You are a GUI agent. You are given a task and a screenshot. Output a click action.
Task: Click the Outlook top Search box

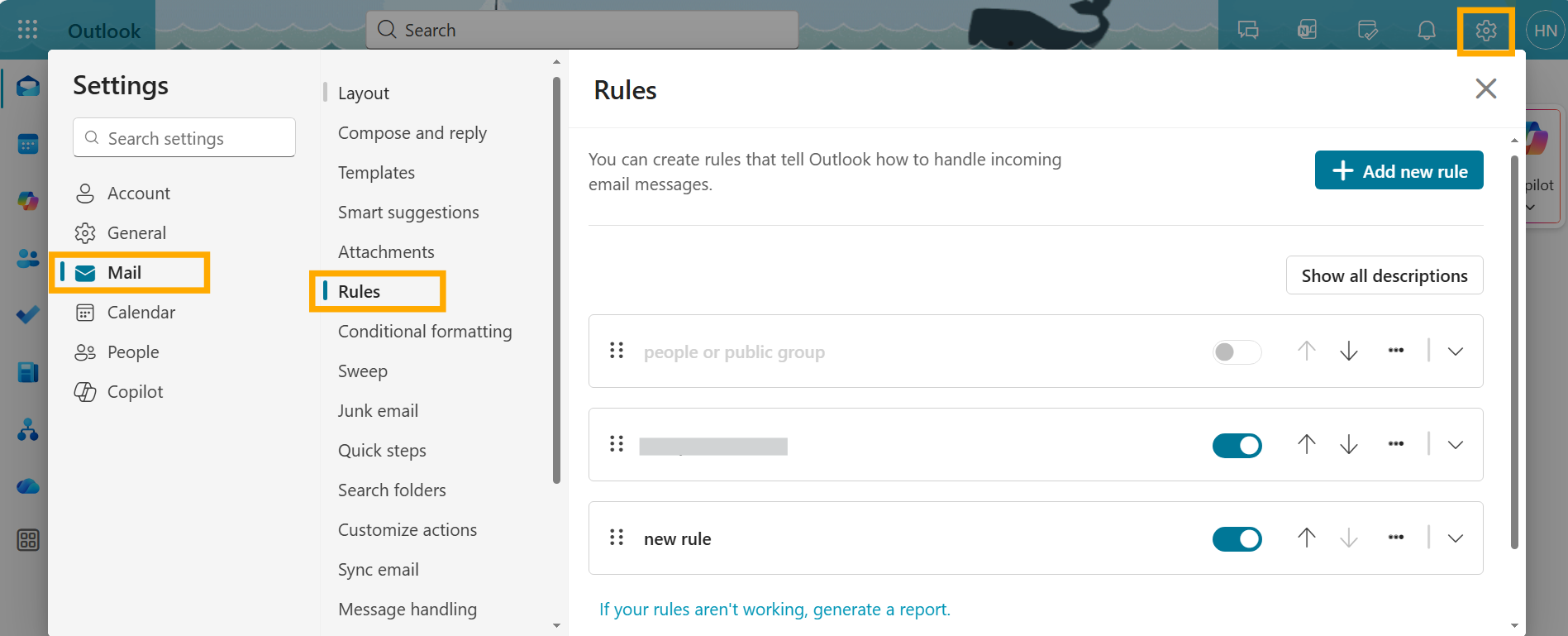click(x=582, y=30)
